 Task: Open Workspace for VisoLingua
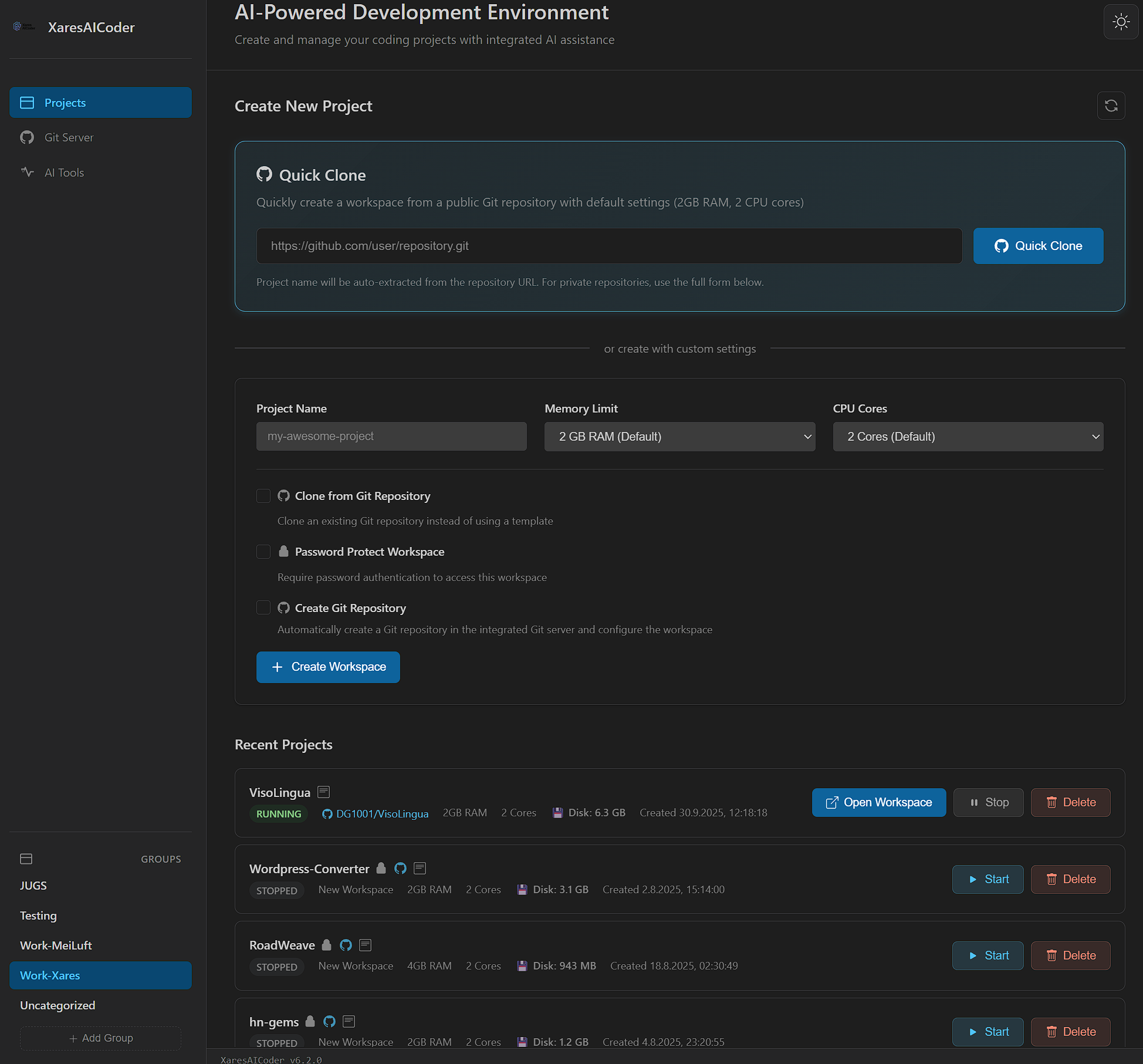pos(878,802)
